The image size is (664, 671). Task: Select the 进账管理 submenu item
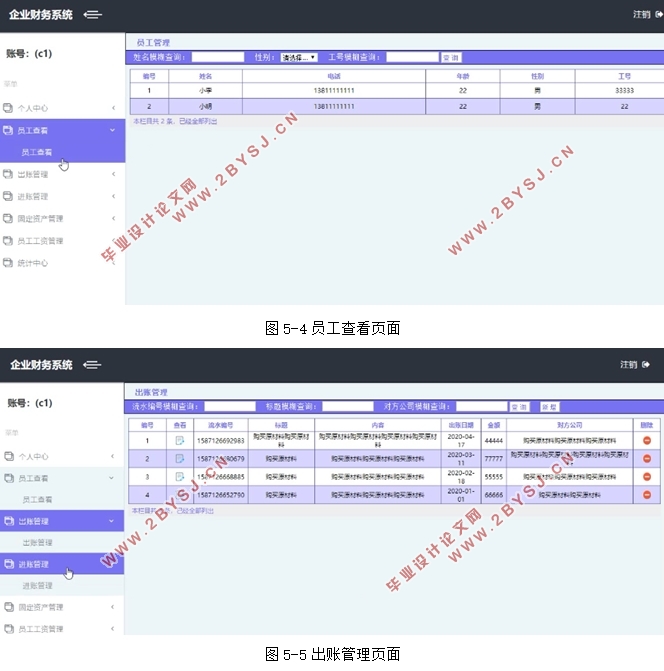click(x=37, y=586)
